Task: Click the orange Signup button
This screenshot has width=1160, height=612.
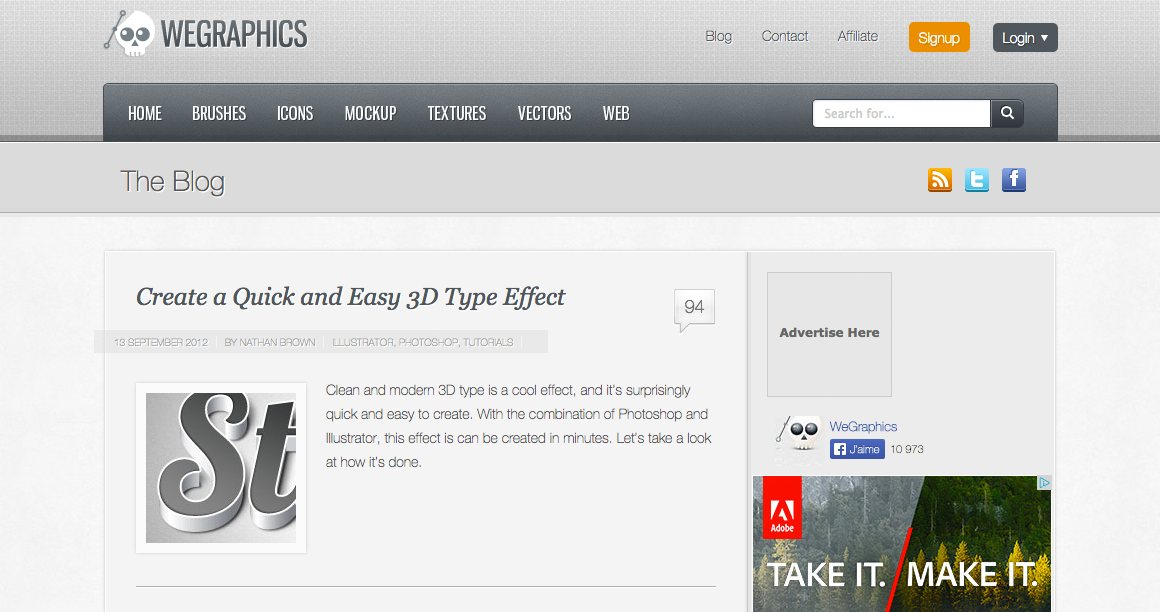Action: [x=938, y=36]
